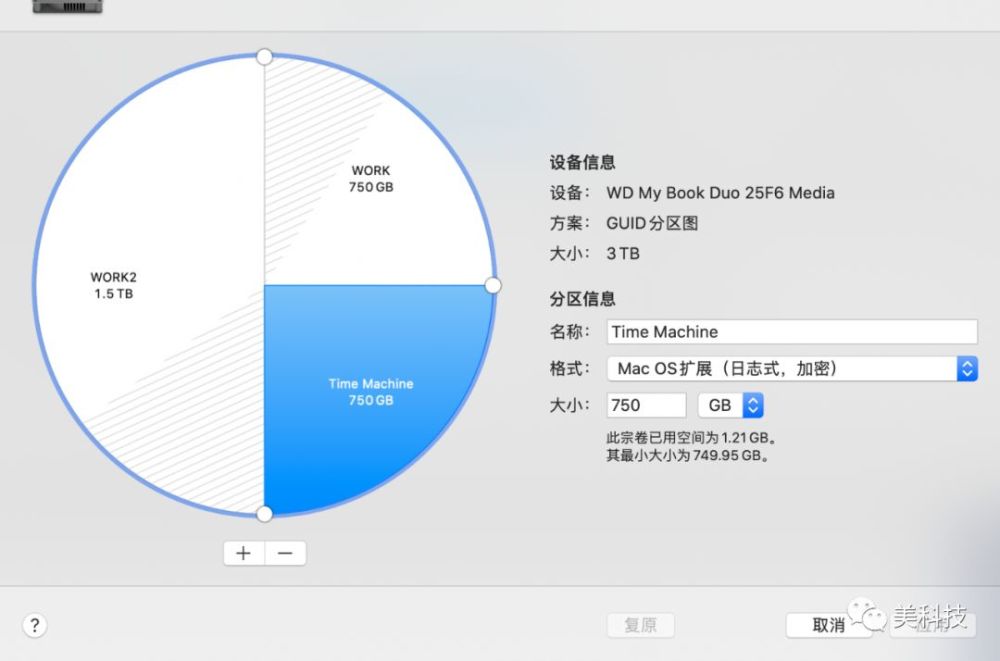Click the handle between Time Machine and WORK2

click(264, 514)
